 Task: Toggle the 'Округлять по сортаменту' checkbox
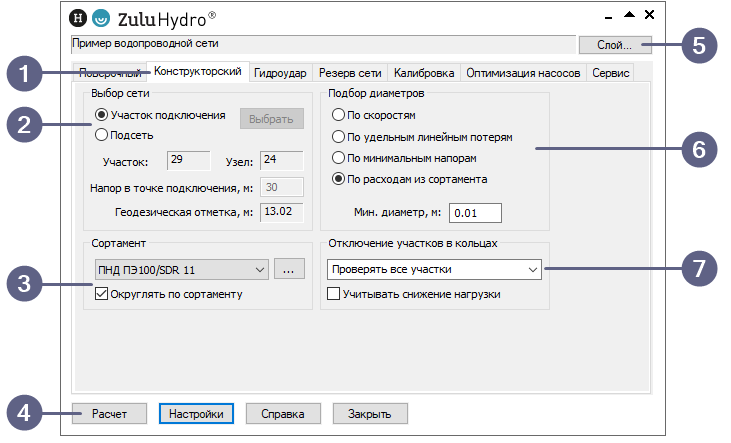tap(101, 294)
